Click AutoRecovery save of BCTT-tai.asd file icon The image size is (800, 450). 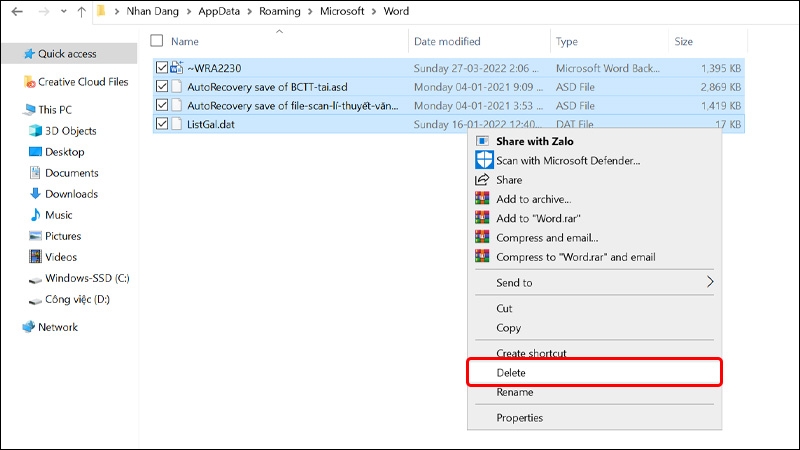coord(177,87)
